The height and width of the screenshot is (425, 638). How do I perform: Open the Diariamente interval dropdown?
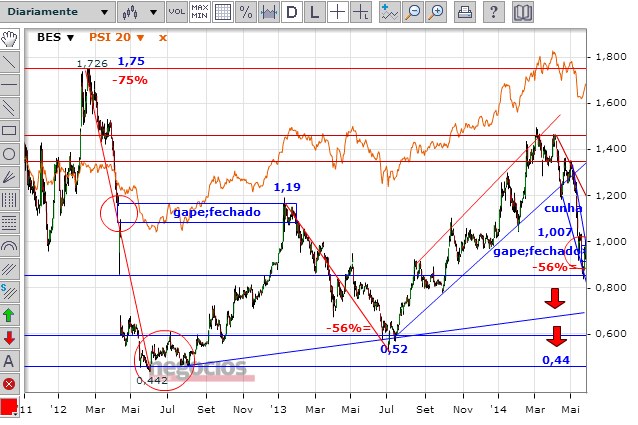[57, 12]
